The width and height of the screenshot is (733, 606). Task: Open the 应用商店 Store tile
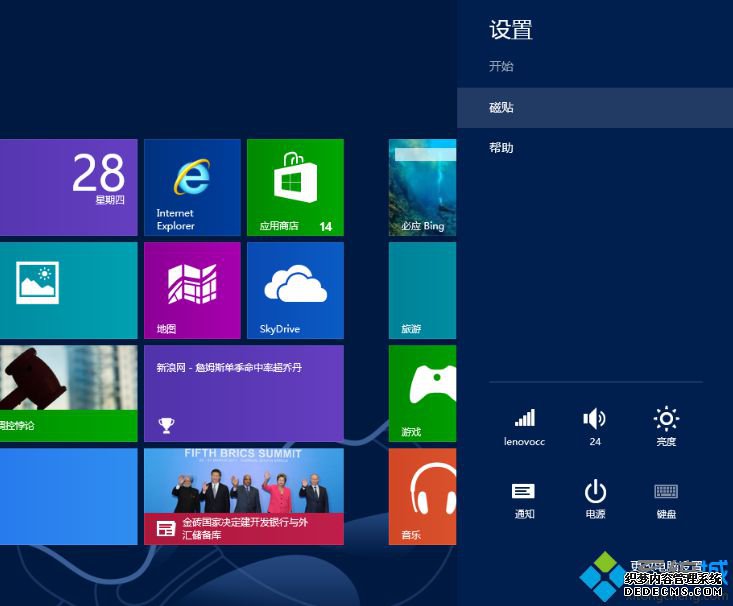pyautogui.click(x=295, y=187)
